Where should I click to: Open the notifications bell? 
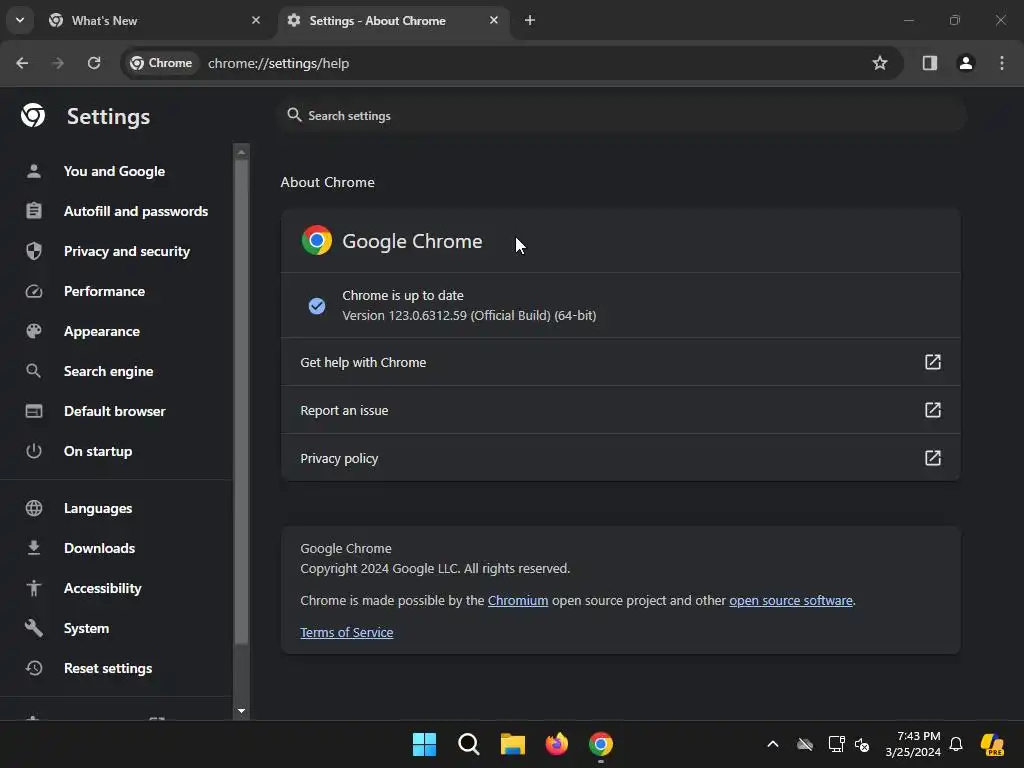956,744
